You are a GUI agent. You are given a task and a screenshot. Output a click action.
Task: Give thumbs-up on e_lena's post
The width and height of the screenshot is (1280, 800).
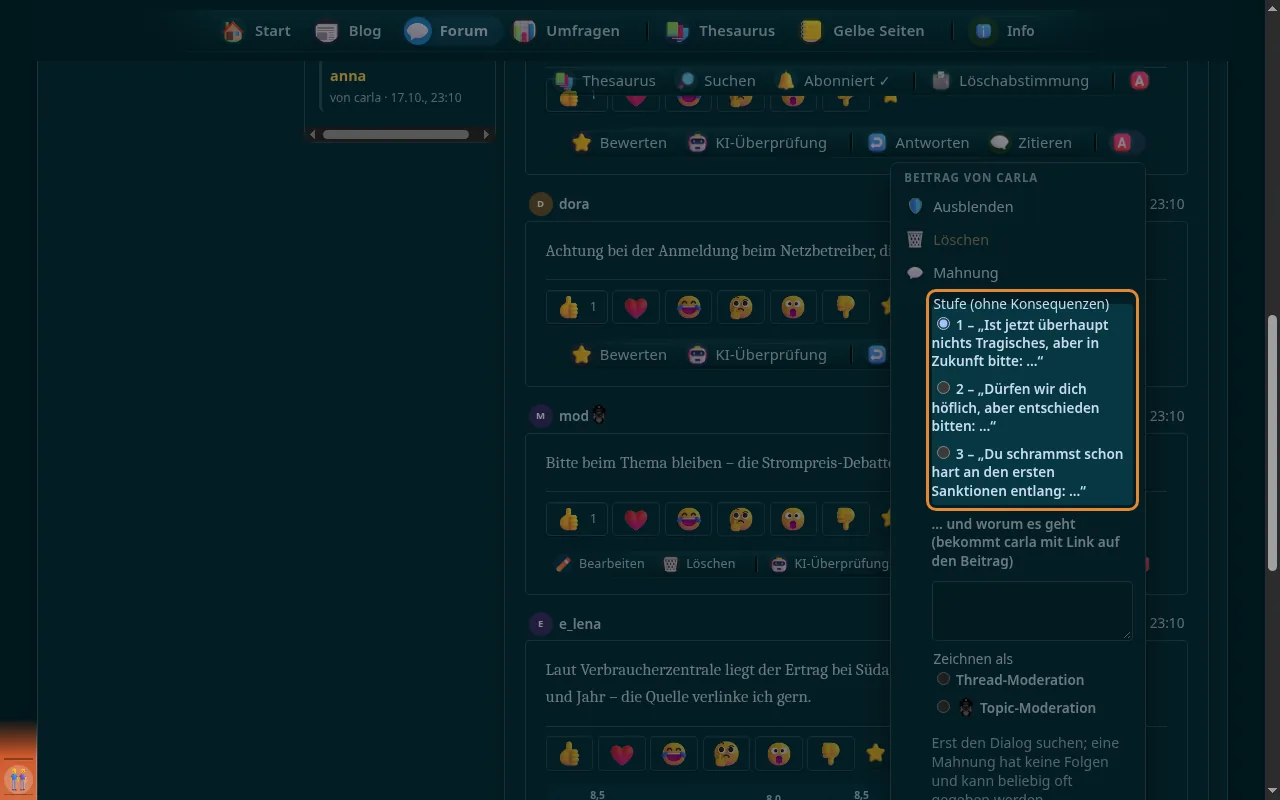tap(570, 753)
